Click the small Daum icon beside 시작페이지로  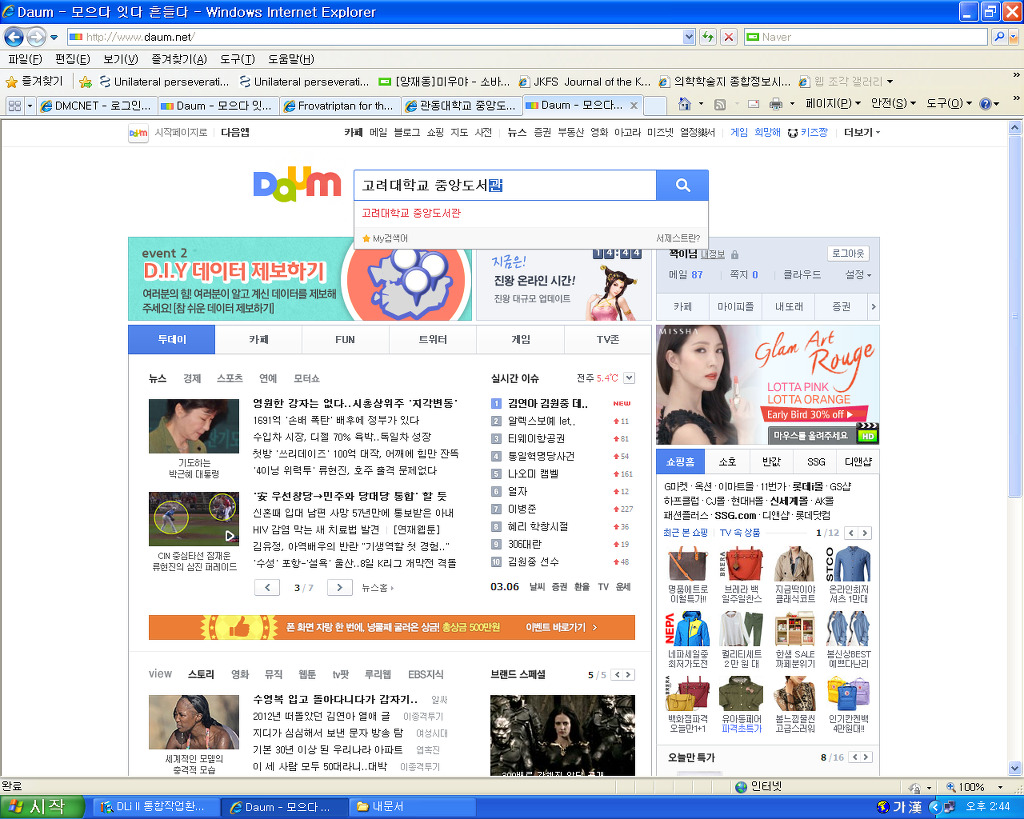point(138,133)
